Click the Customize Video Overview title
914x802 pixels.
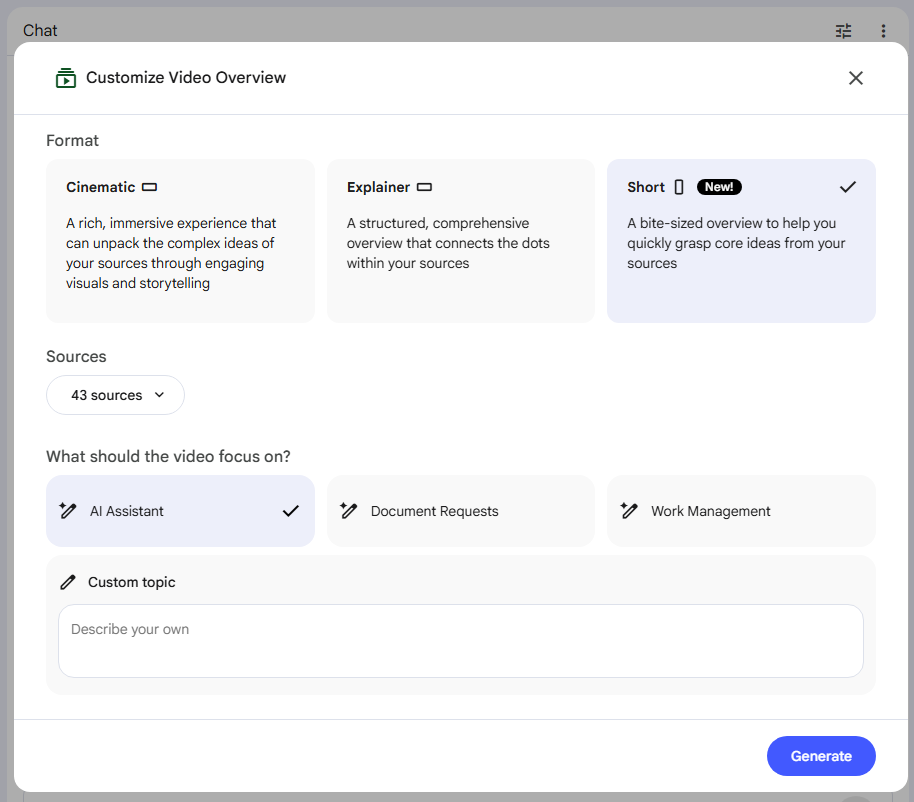point(186,78)
